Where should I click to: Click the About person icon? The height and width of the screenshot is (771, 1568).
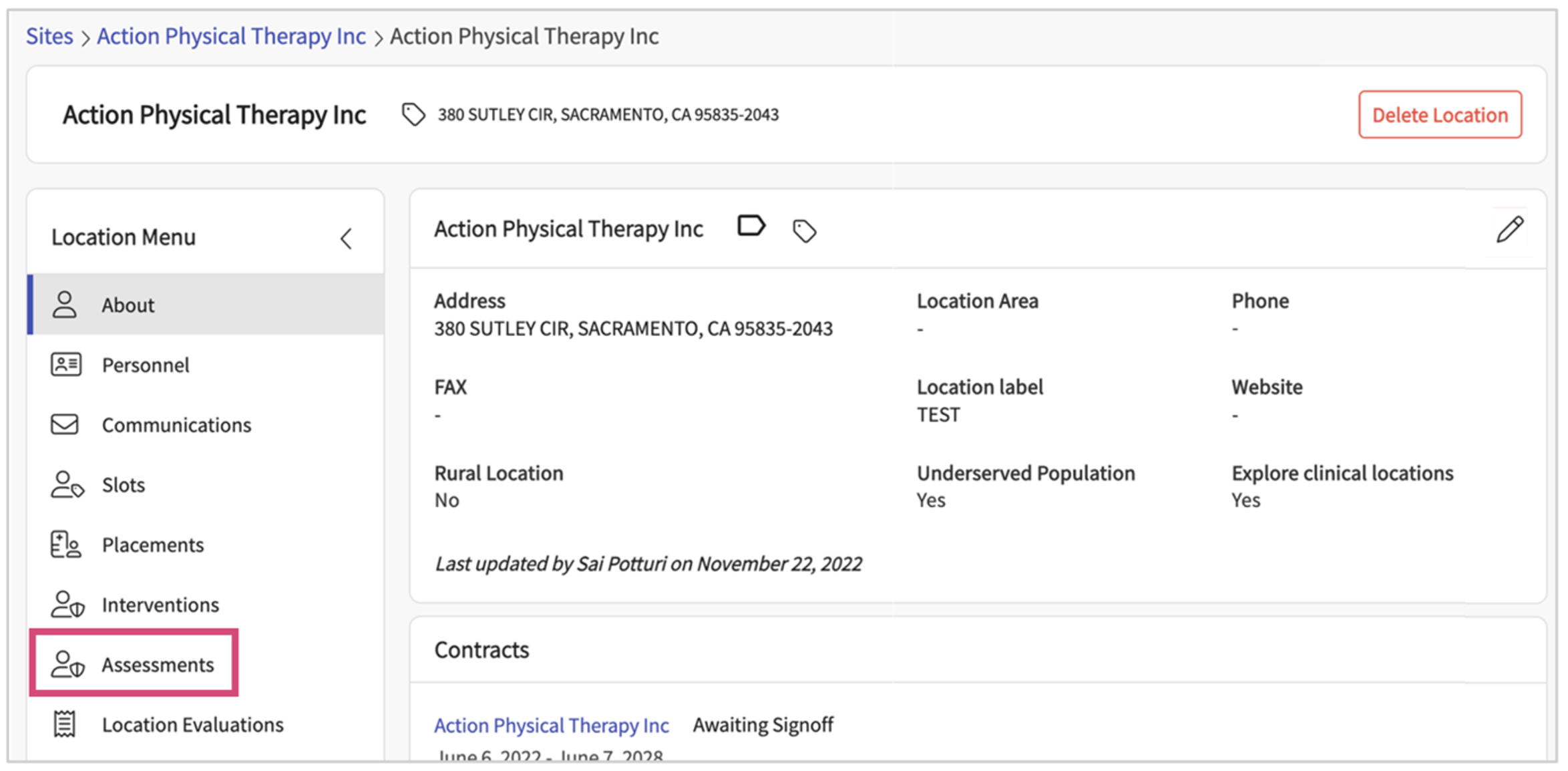[x=65, y=305]
